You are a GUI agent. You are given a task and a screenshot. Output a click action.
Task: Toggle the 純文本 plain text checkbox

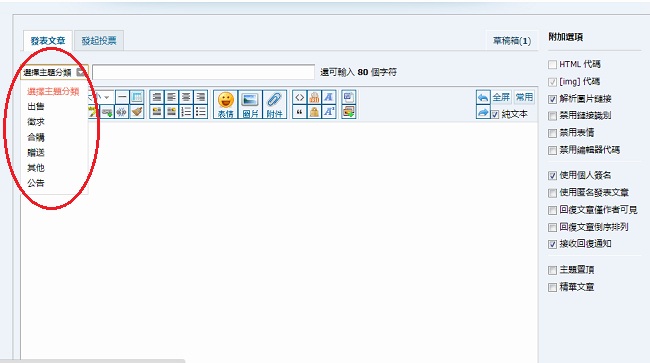click(495, 114)
